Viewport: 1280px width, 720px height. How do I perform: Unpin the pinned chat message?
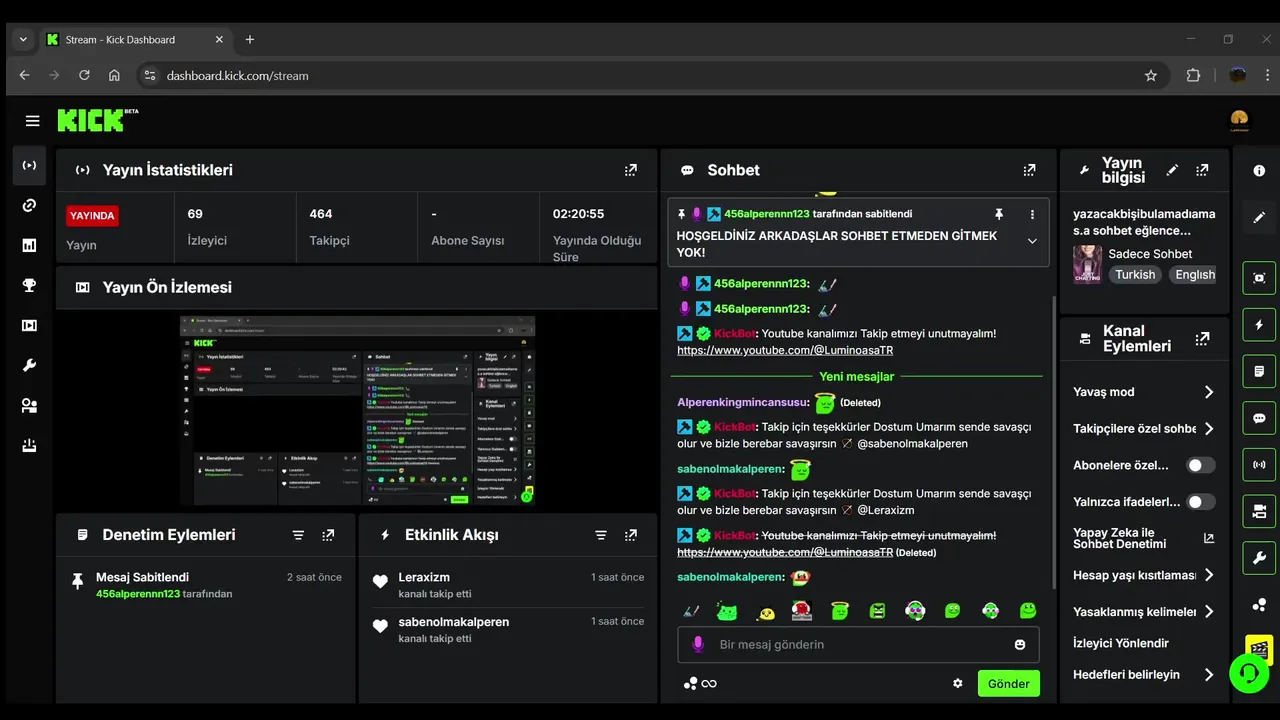[998, 214]
